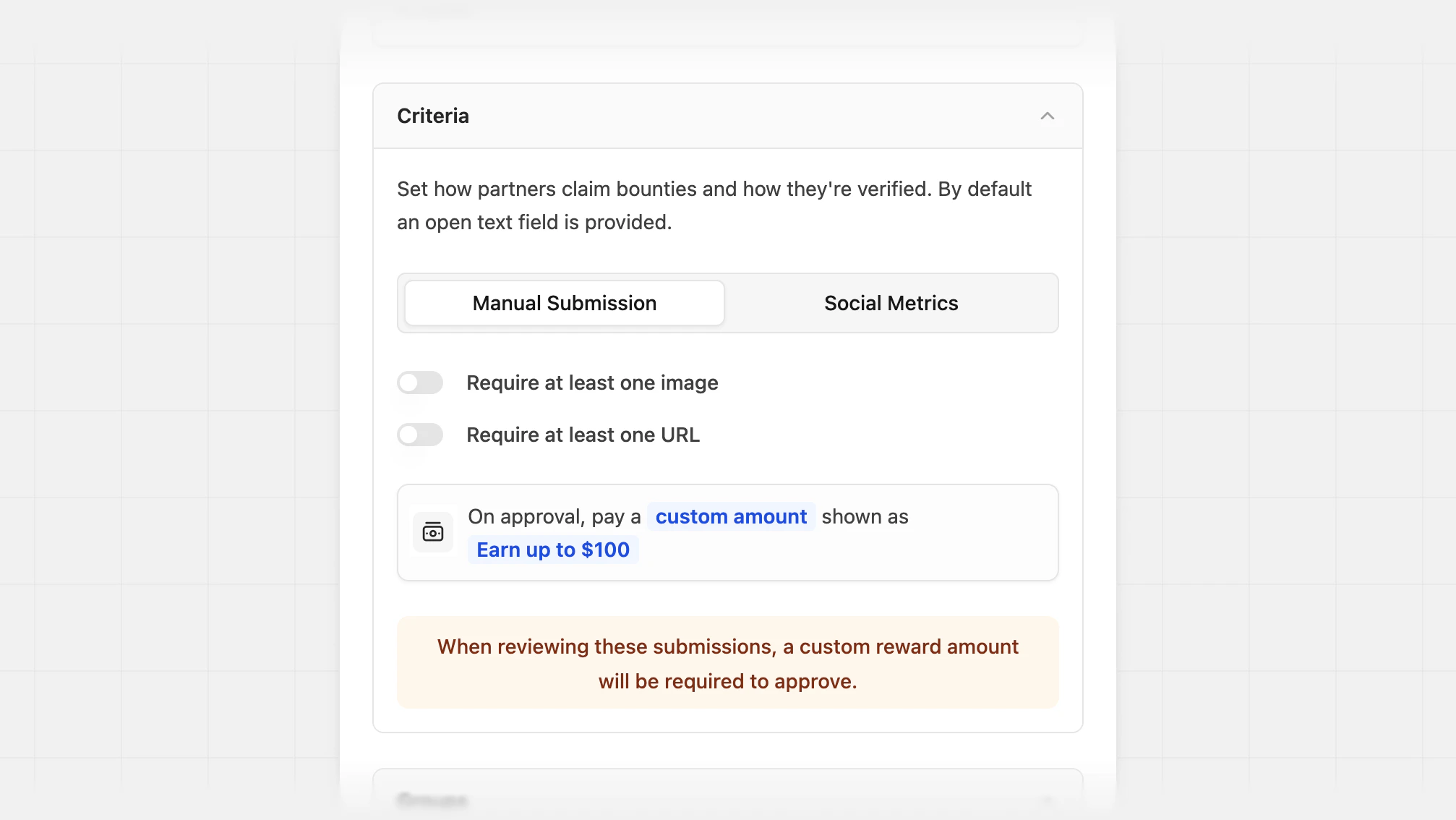
Task: Click the highlighted custom amount badge
Action: [731, 516]
